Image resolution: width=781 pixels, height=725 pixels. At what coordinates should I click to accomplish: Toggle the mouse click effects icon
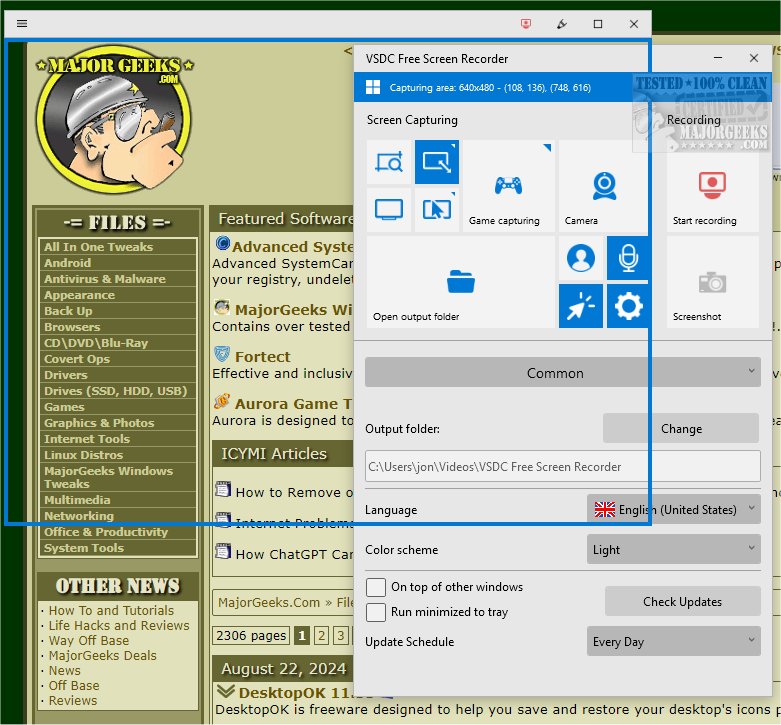click(581, 306)
